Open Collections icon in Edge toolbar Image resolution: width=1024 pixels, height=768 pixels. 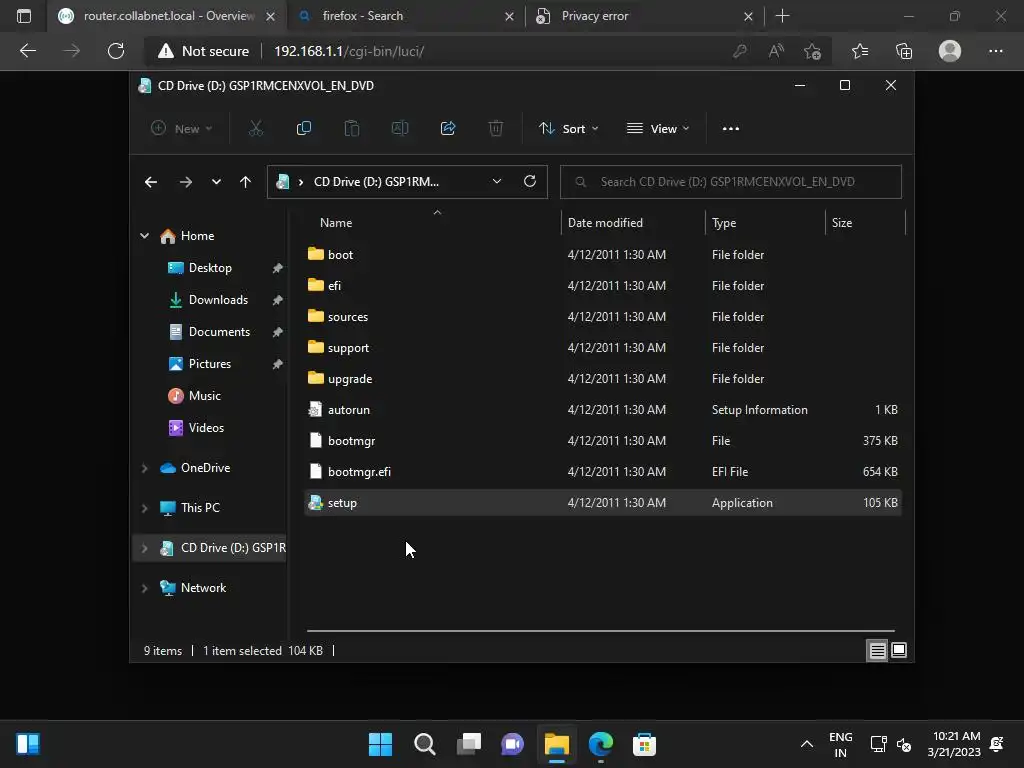(904, 51)
